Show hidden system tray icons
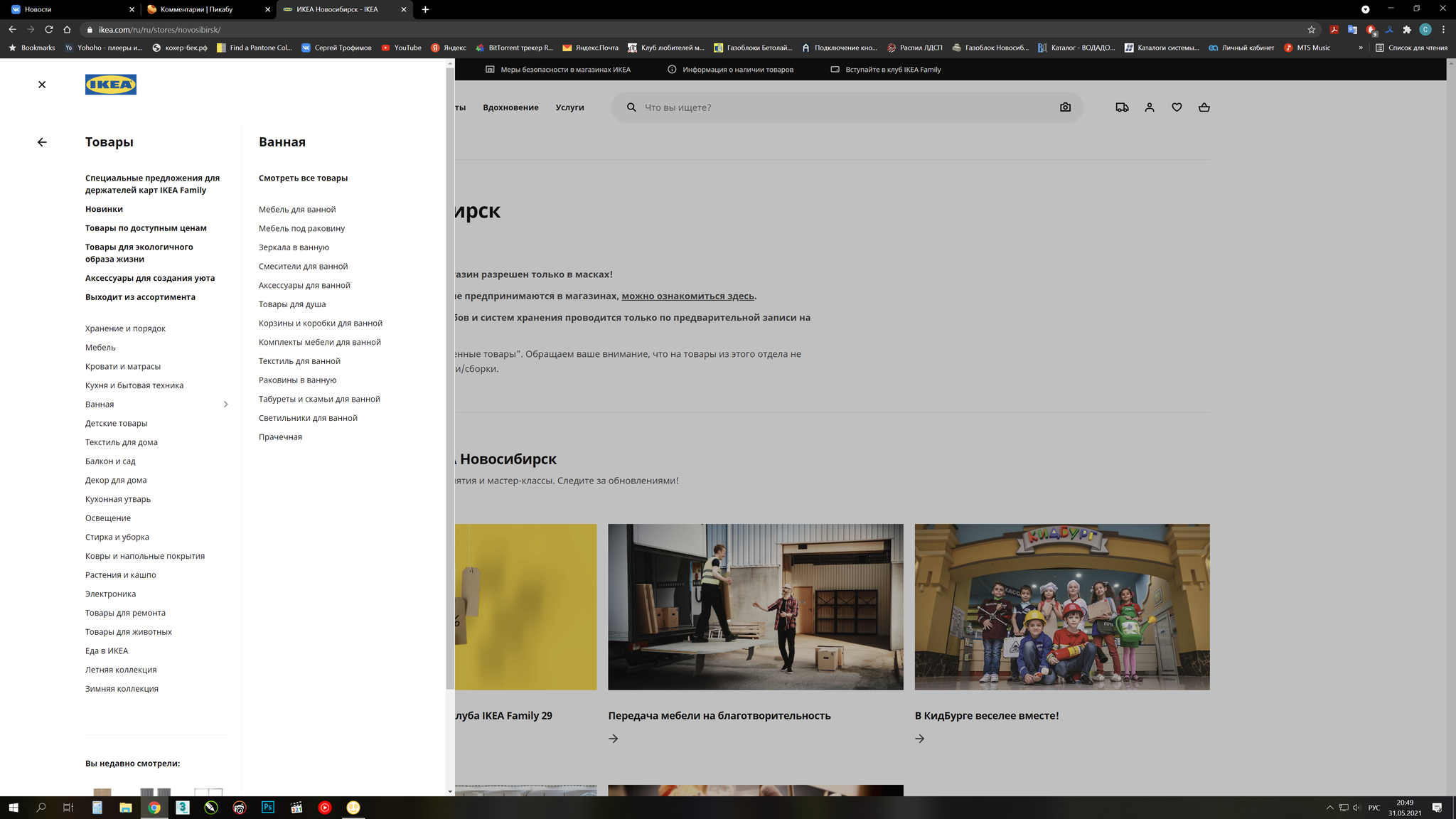The height and width of the screenshot is (819, 1456). coord(1329,808)
